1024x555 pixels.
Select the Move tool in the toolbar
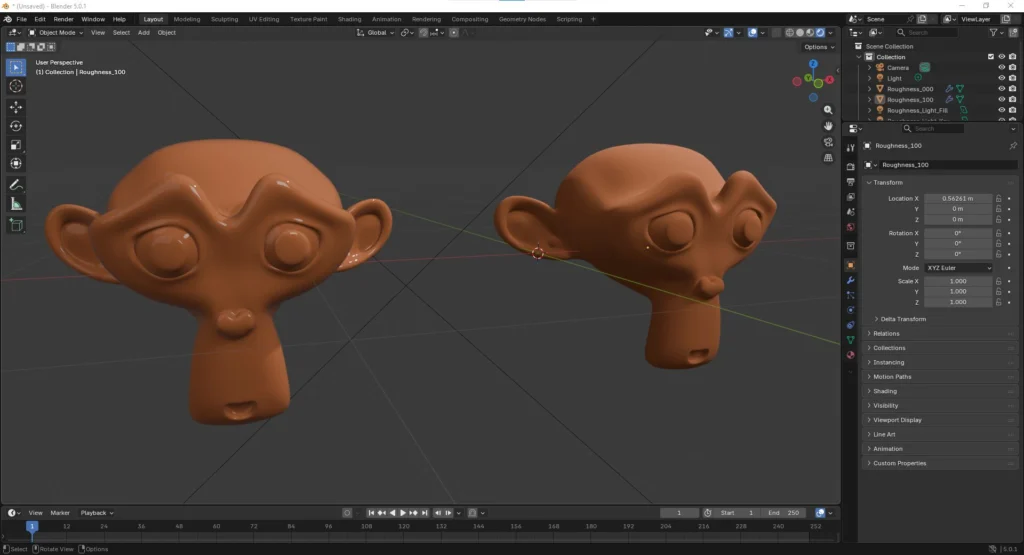(x=16, y=107)
